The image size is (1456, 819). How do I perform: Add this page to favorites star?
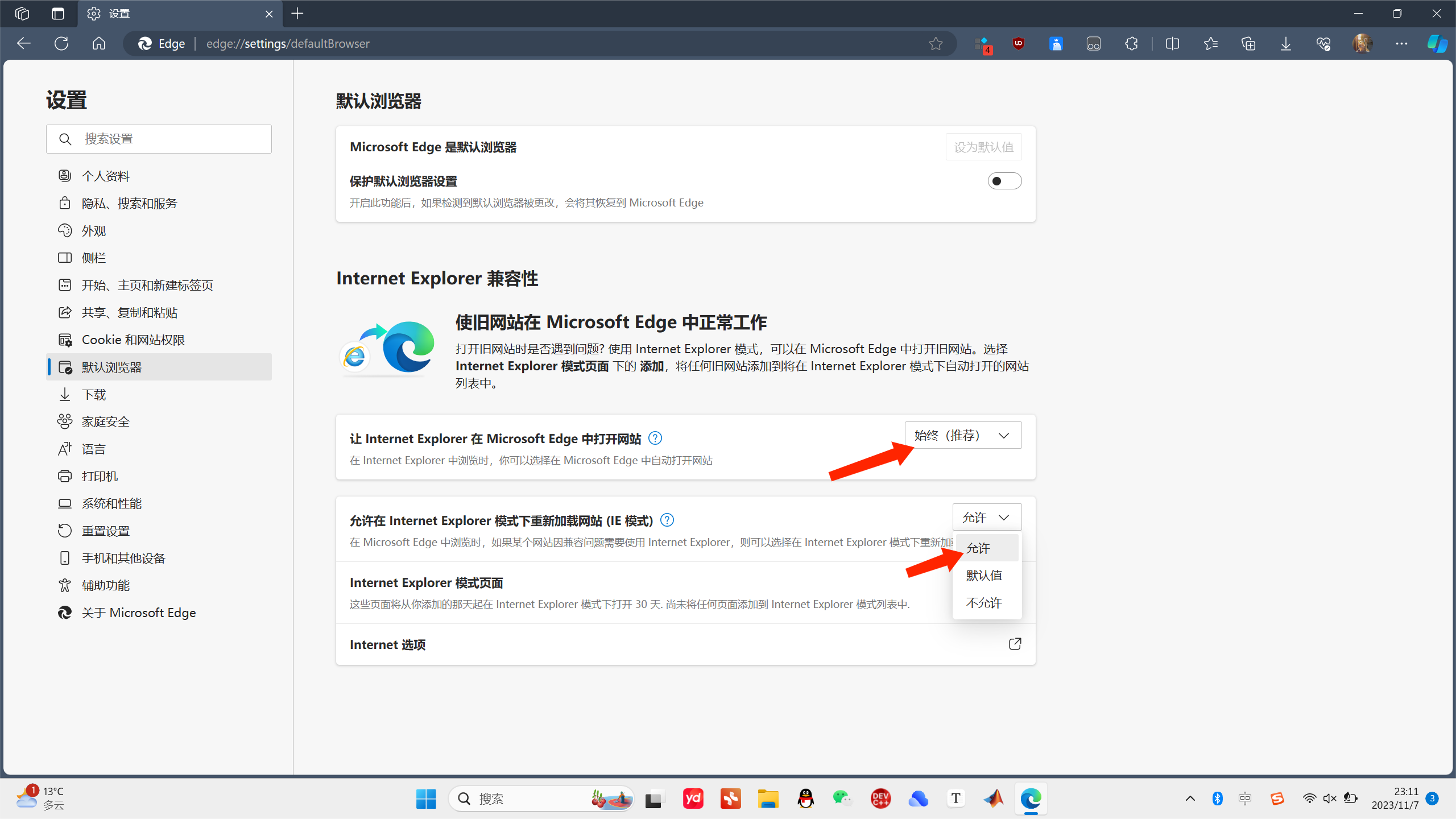(936, 44)
